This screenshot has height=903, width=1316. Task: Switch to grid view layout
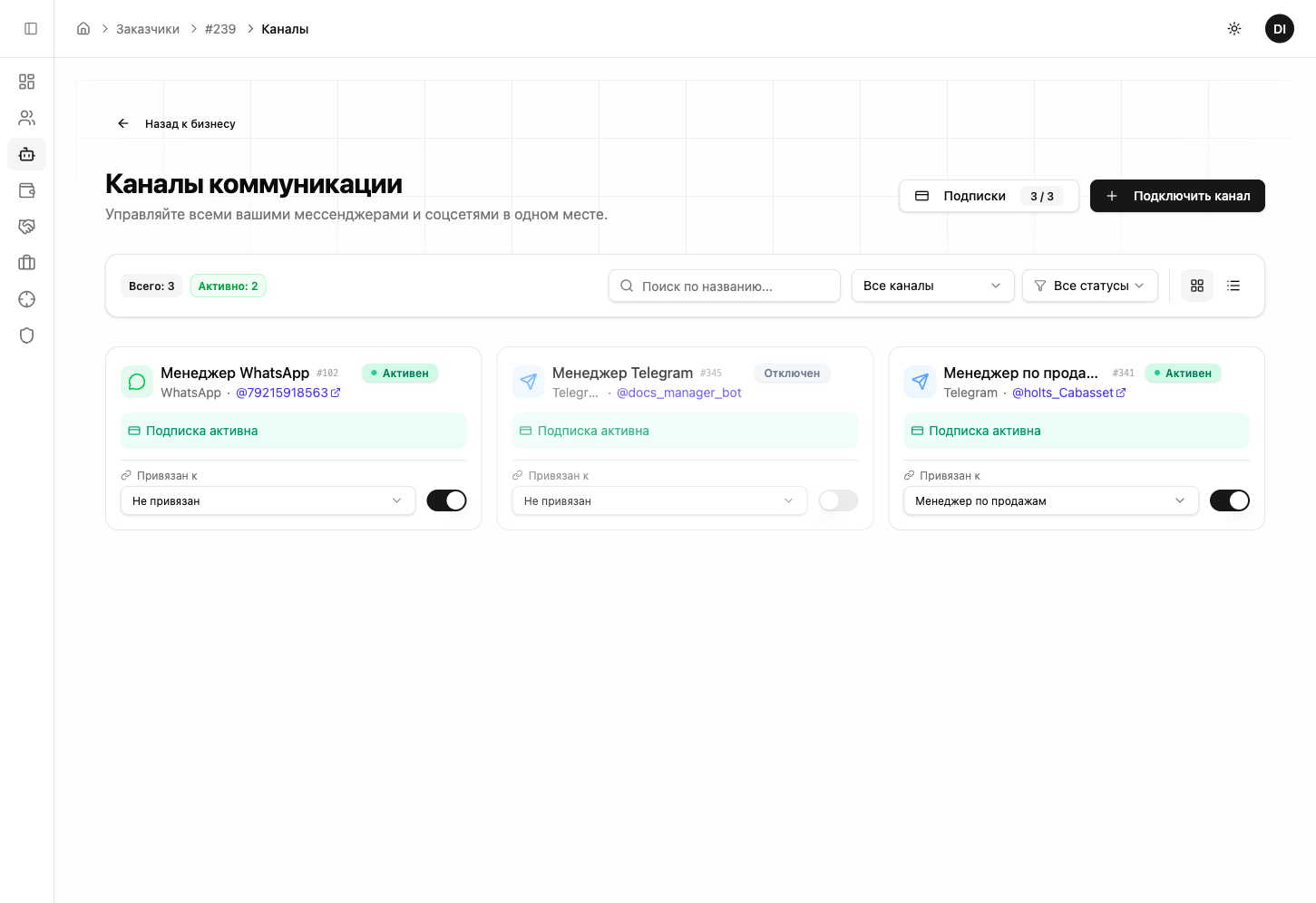[x=1196, y=286]
